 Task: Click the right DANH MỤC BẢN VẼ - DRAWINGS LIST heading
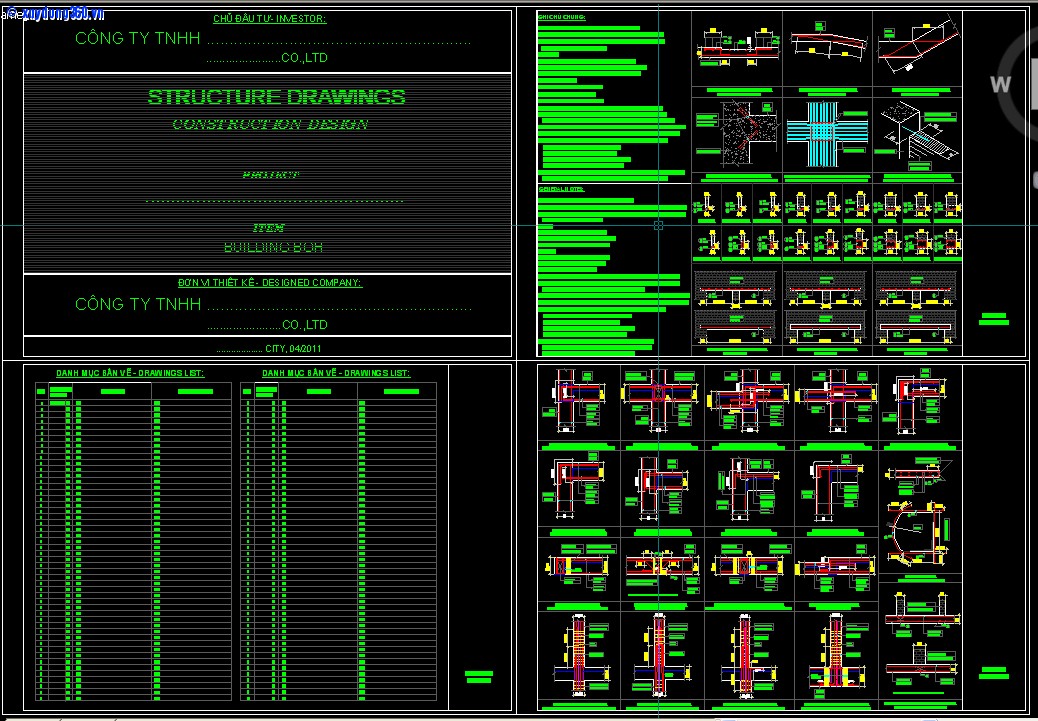(x=336, y=373)
